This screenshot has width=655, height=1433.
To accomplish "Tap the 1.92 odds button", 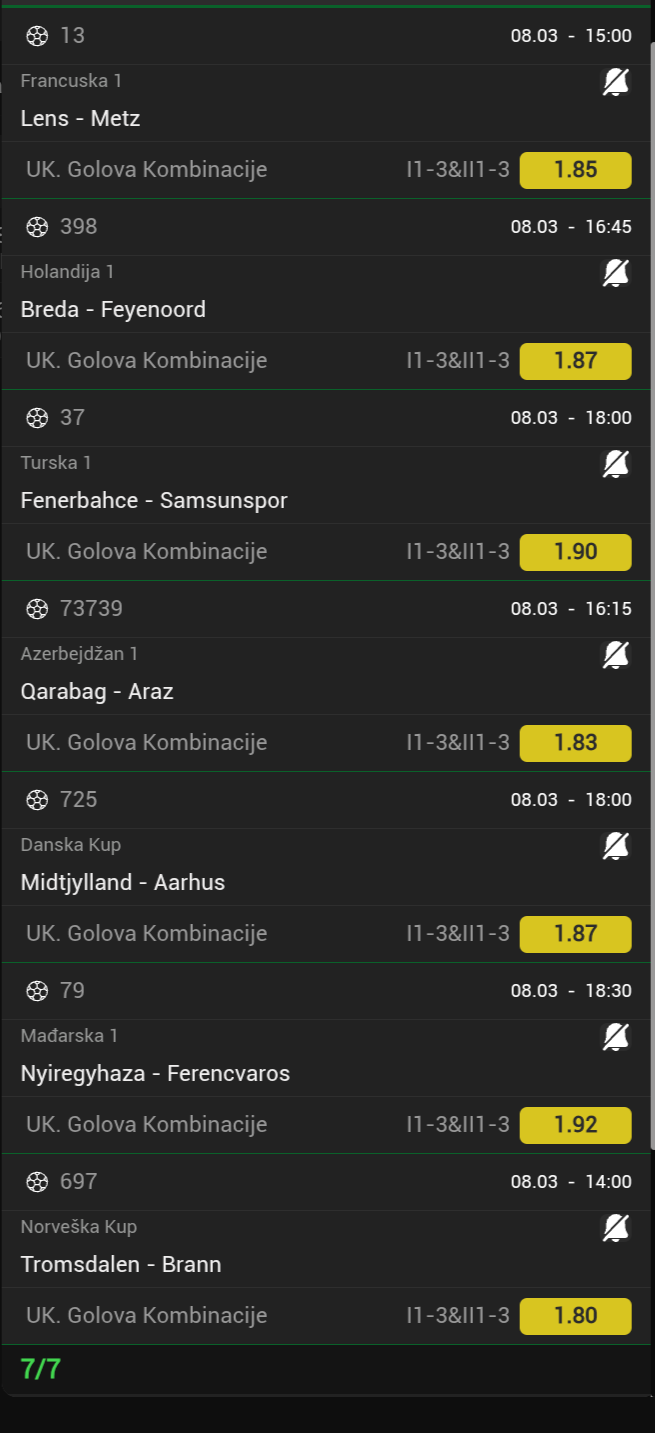I will [x=575, y=1125].
